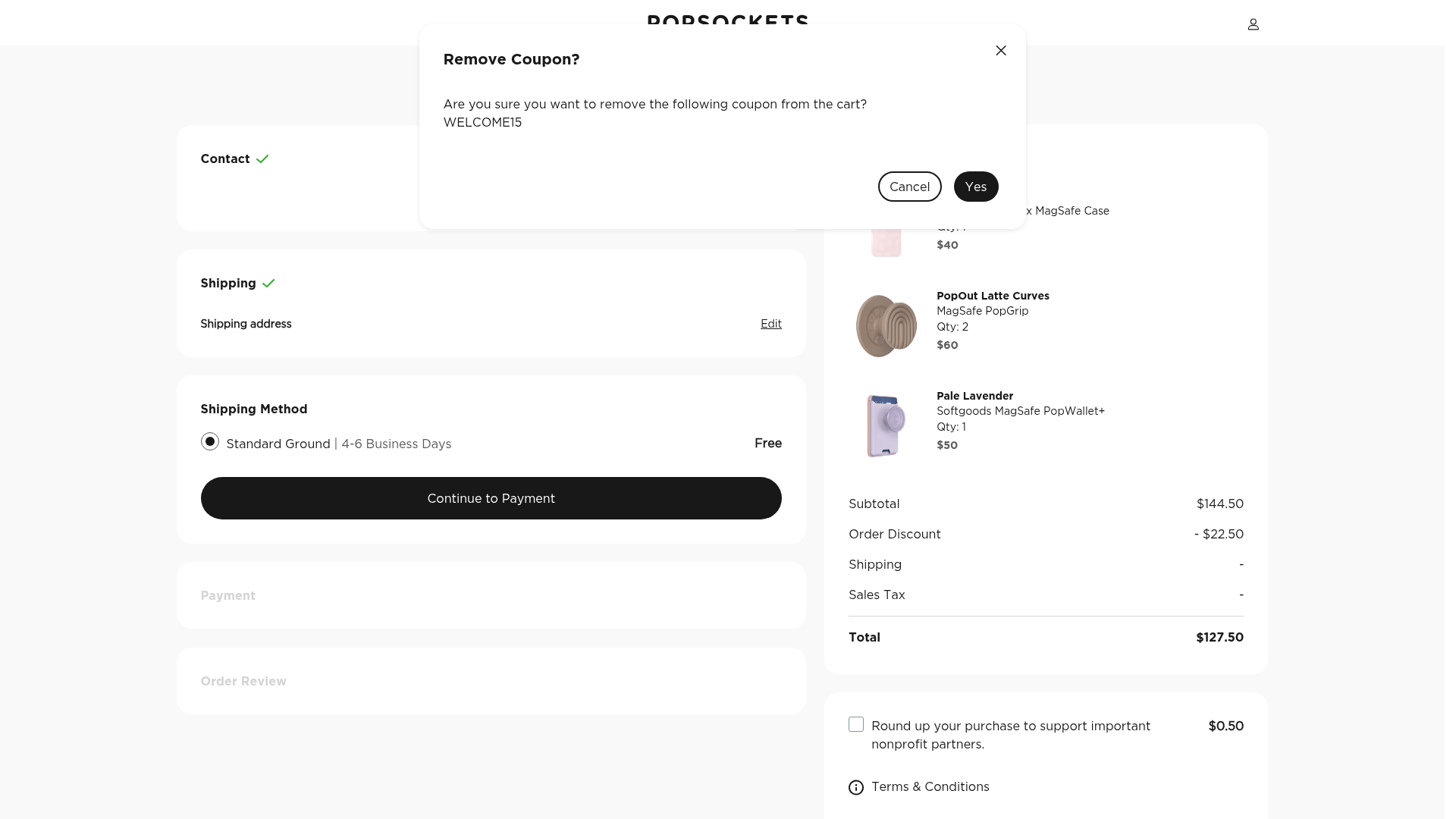The width and height of the screenshot is (1456, 819).
Task: Select the Standard Ground shipping option
Action: (210, 442)
